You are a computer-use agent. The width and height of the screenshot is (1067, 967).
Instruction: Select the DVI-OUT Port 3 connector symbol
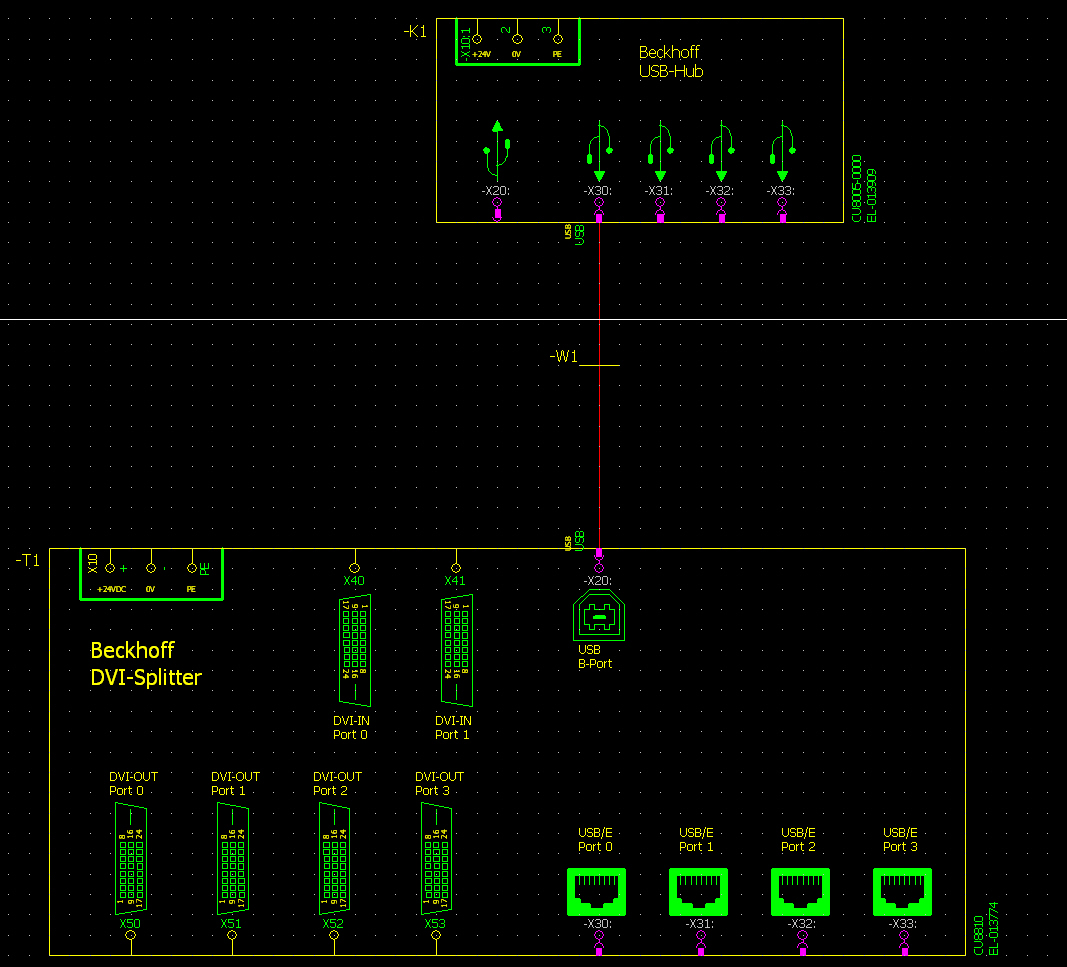click(437, 859)
